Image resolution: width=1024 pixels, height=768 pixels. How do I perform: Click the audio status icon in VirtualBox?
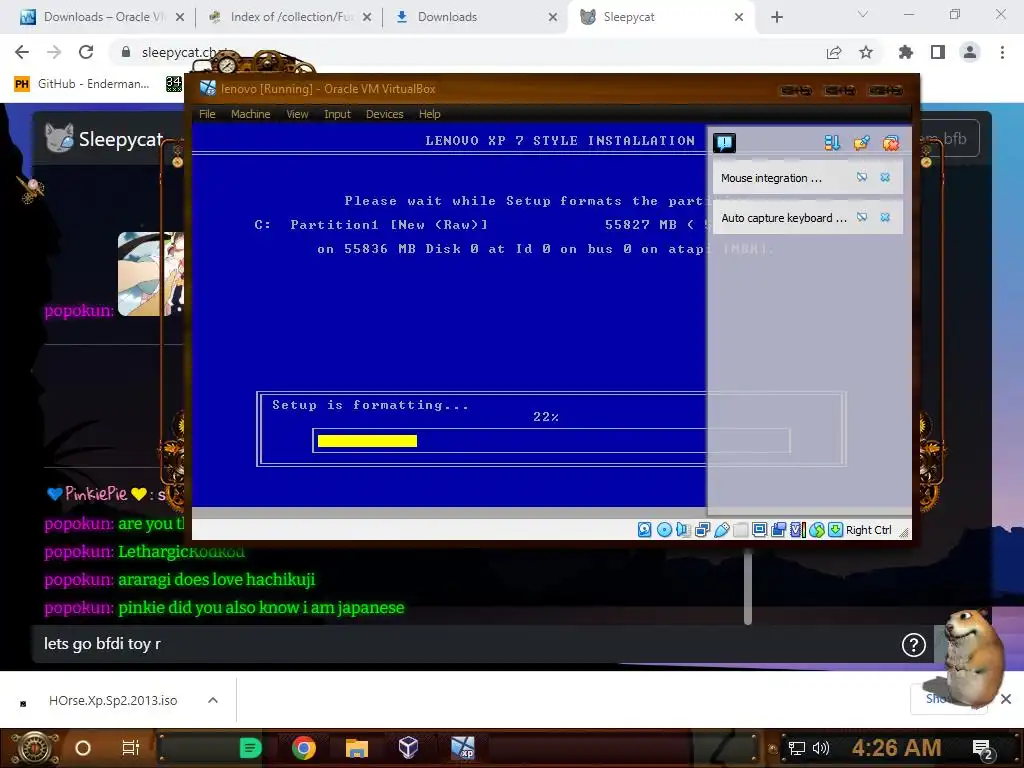click(x=683, y=530)
